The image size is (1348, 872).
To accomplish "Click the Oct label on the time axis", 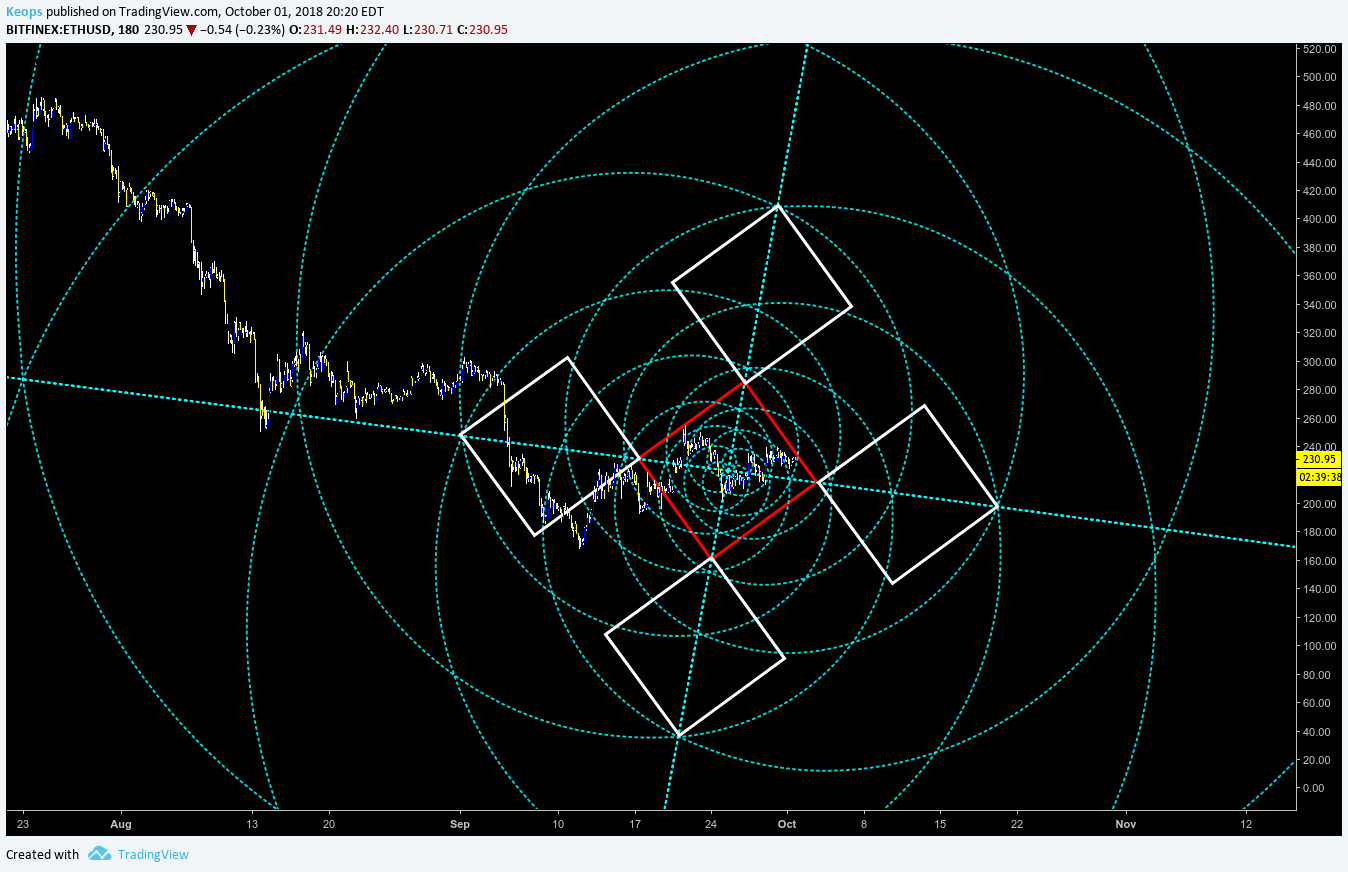I will 787,825.
